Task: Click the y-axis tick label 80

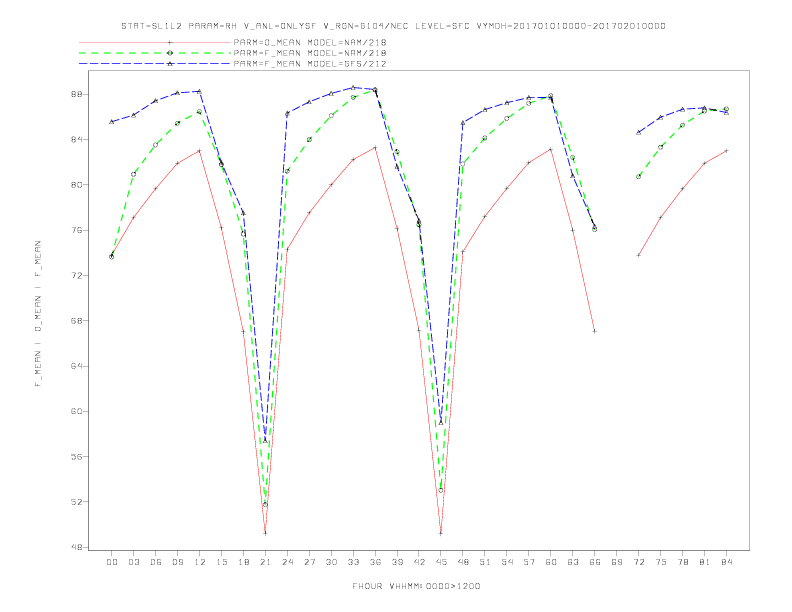Action: 78,185
